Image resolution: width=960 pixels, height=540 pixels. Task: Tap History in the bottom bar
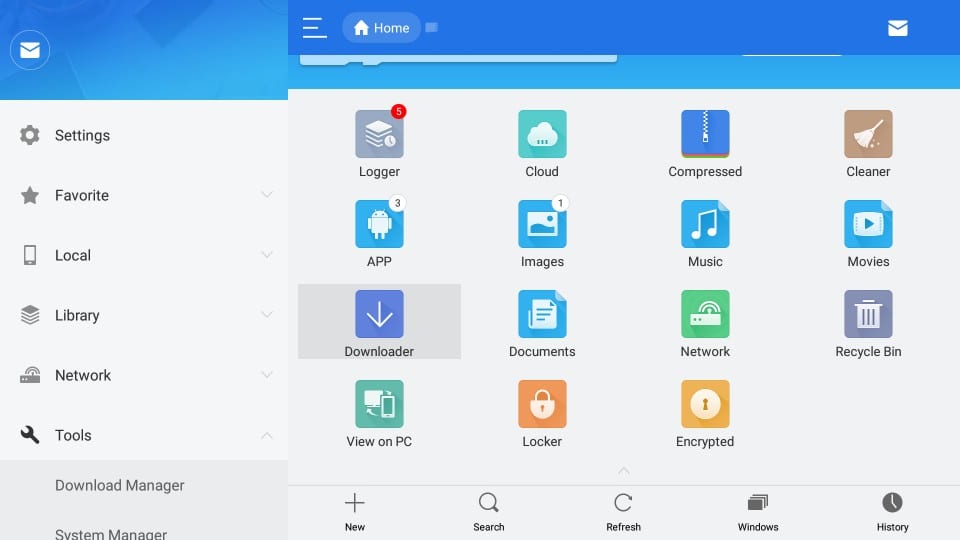click(x=892, y=512)
